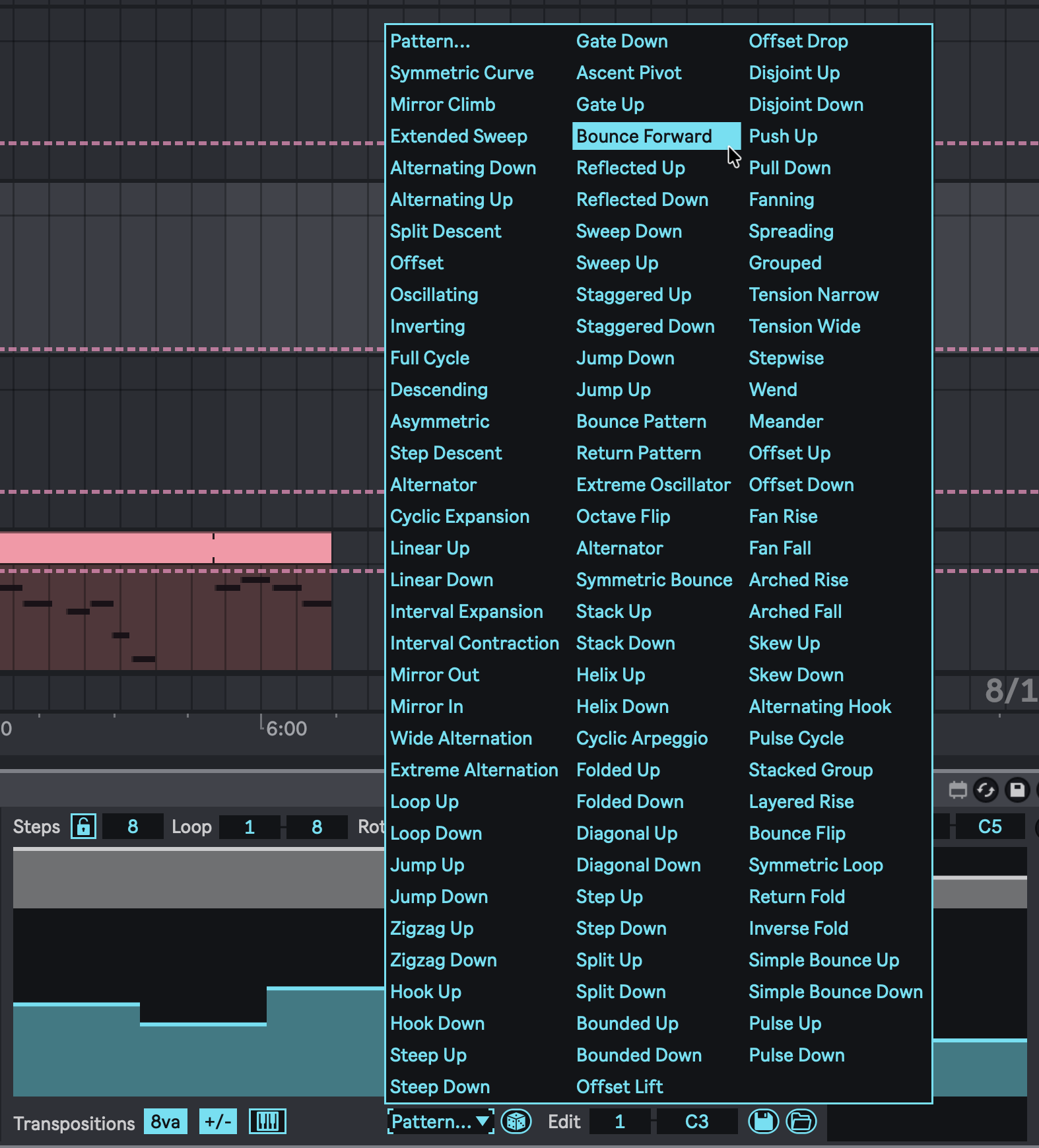The height and width of the screenshot is (1148, 1039).
Task: Click the dice randomize pattern icon
Action: [516, 1122]
